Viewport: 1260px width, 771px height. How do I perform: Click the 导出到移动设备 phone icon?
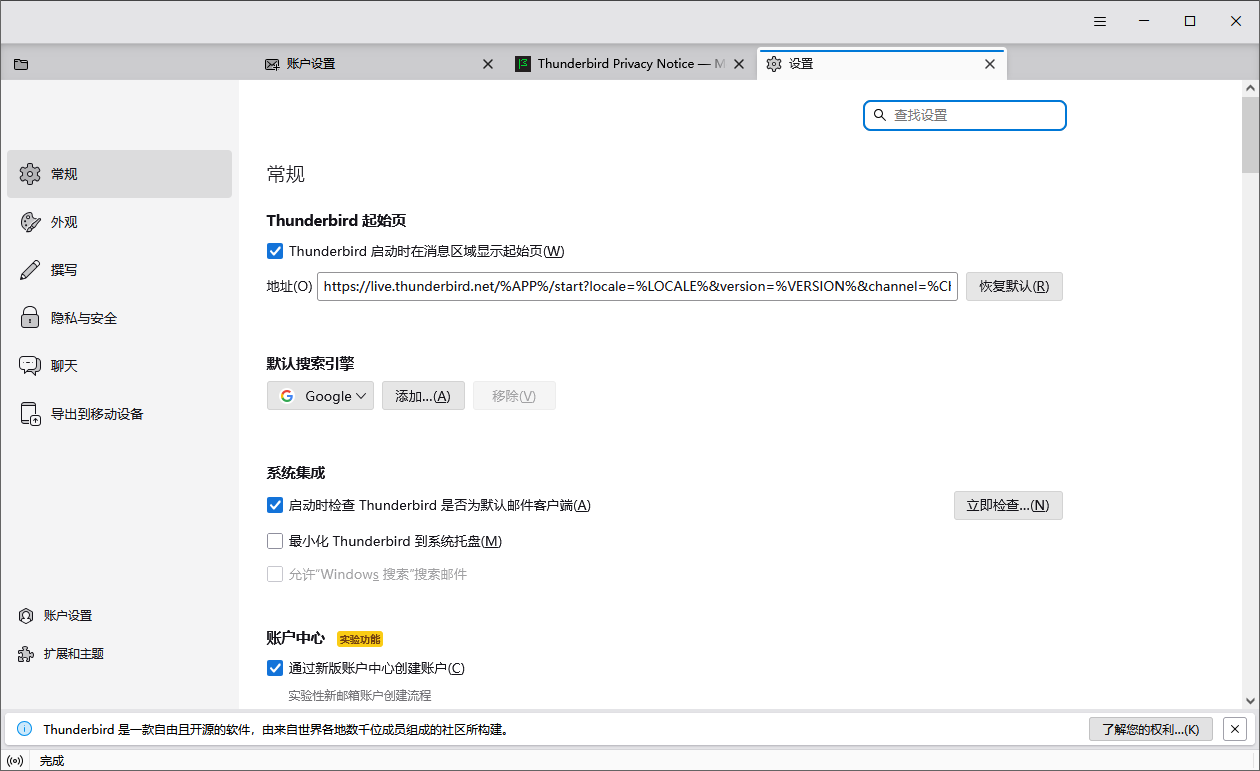30,414
